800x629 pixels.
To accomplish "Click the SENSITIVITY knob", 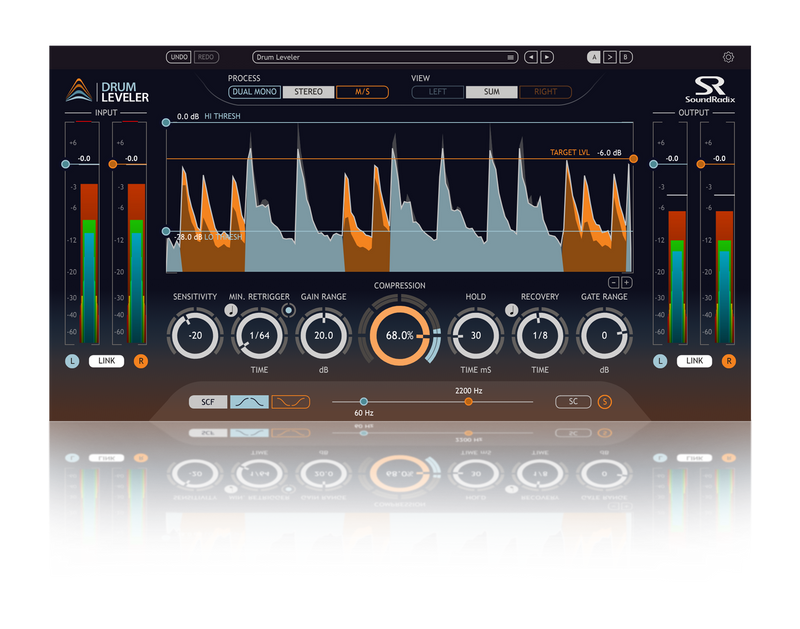I will pyautogui.click(x=195, y=335).
